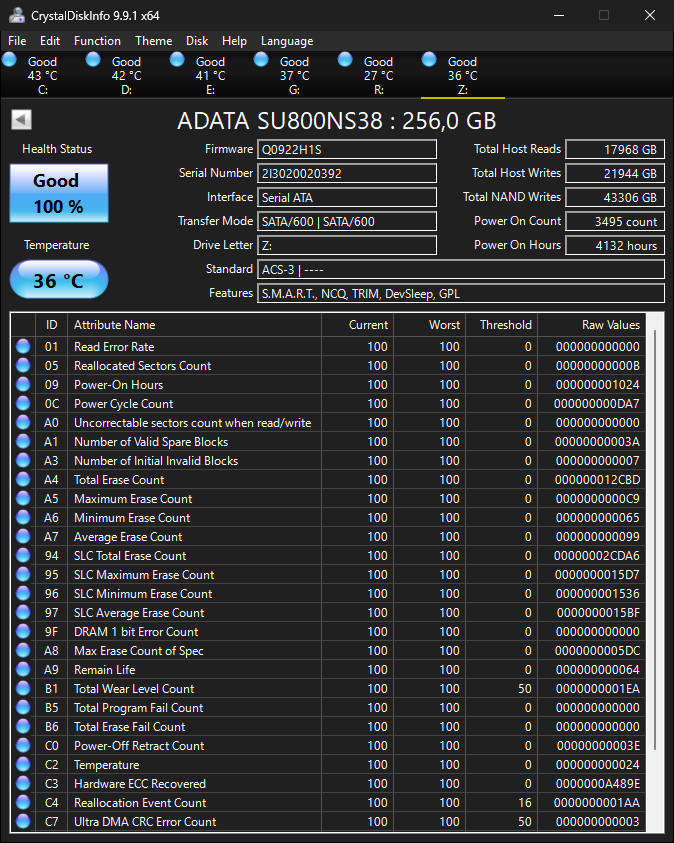The width and height of the screenshot is (674, 843).
Task: Click the Worst column header
Action: point(429,325)
